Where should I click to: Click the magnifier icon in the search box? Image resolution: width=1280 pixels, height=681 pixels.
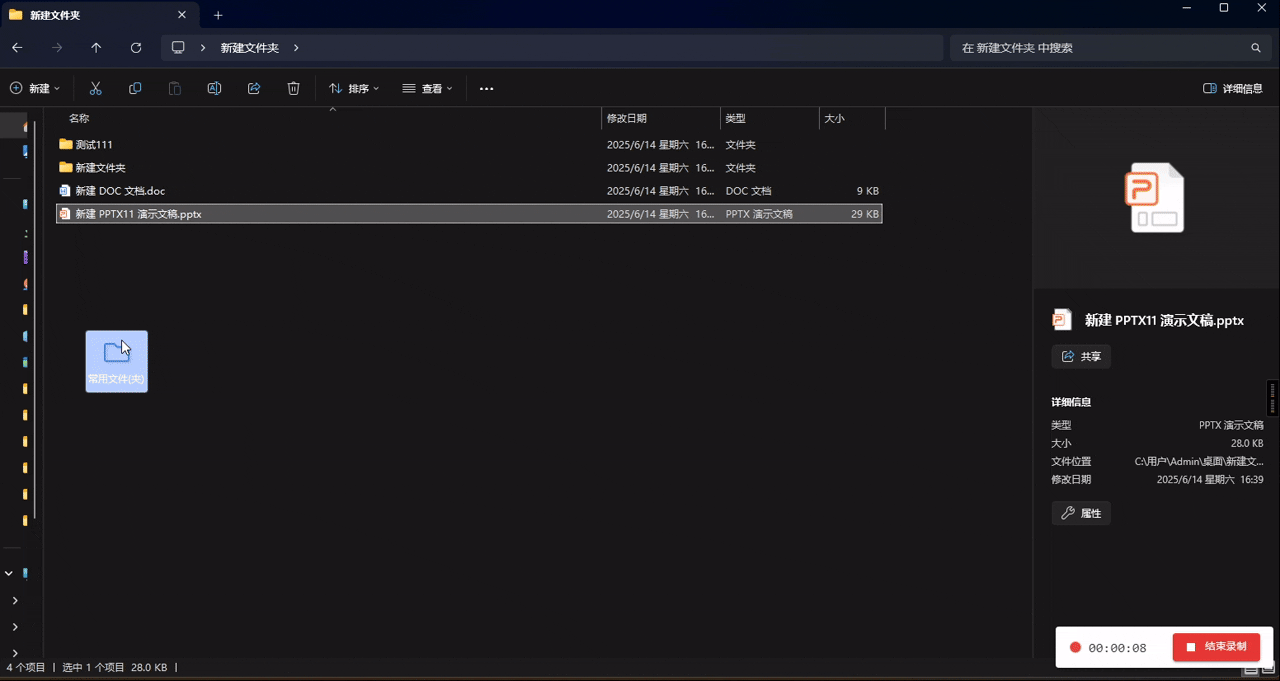pos(1256,48)
